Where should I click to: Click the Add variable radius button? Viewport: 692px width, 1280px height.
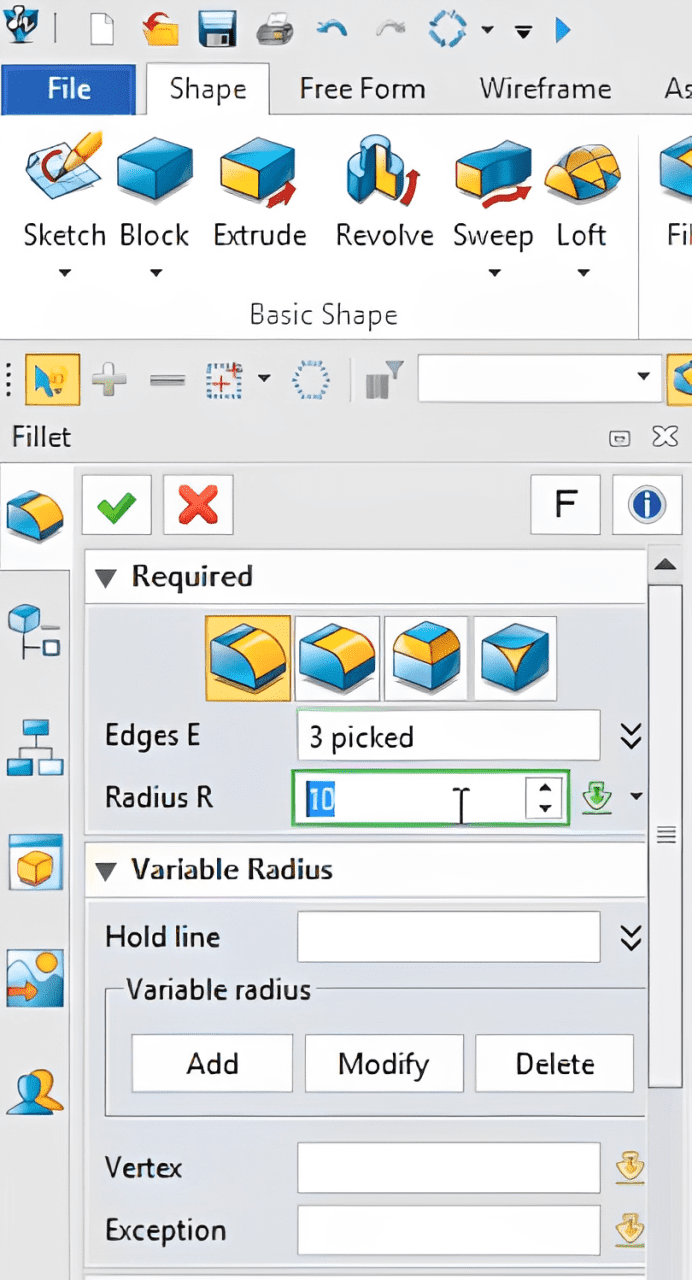coord(212,1063)
